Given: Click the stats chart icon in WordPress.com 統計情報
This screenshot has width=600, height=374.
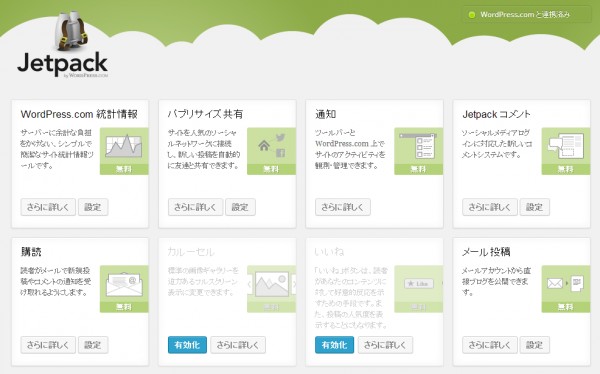Looking at the screenshot, I should 124,146.
